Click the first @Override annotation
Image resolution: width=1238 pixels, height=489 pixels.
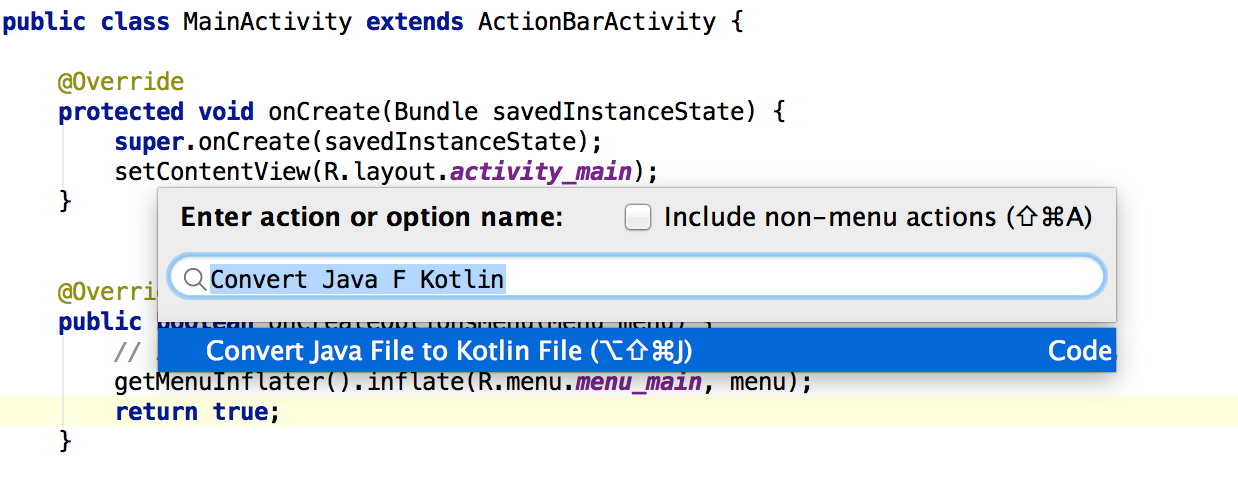[121, 81]
